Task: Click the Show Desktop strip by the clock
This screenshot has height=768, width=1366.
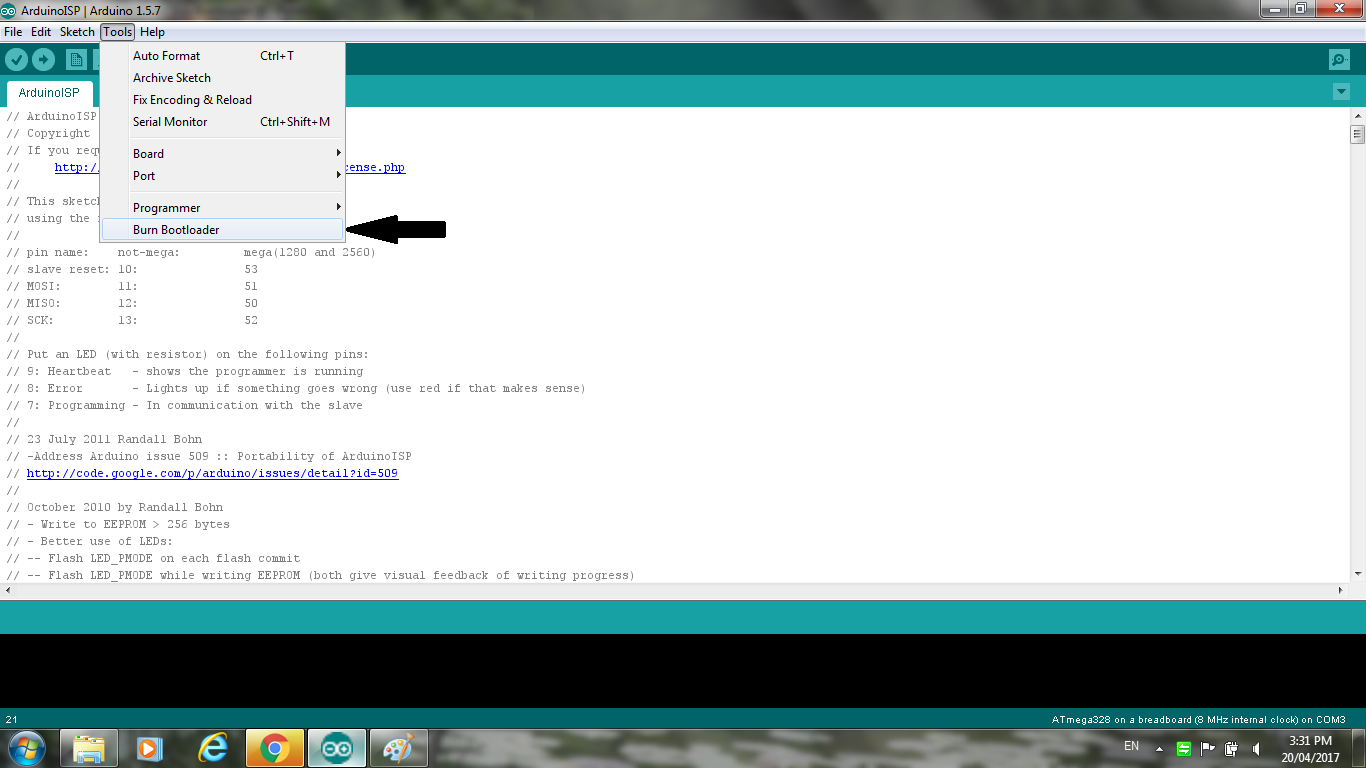Action: [x=1358, y=748]
